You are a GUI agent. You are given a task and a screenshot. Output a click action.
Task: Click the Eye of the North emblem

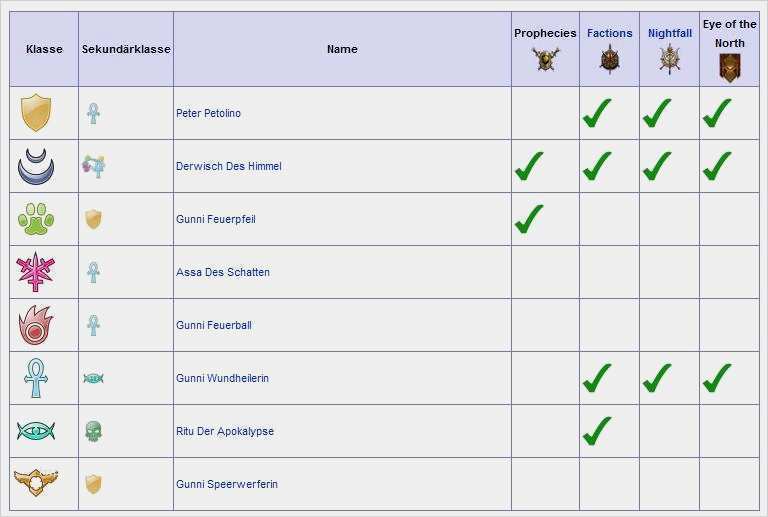(x=729, y=68)
